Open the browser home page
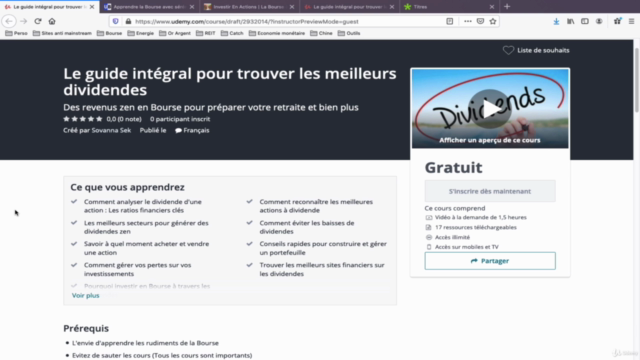 (52, 21)
